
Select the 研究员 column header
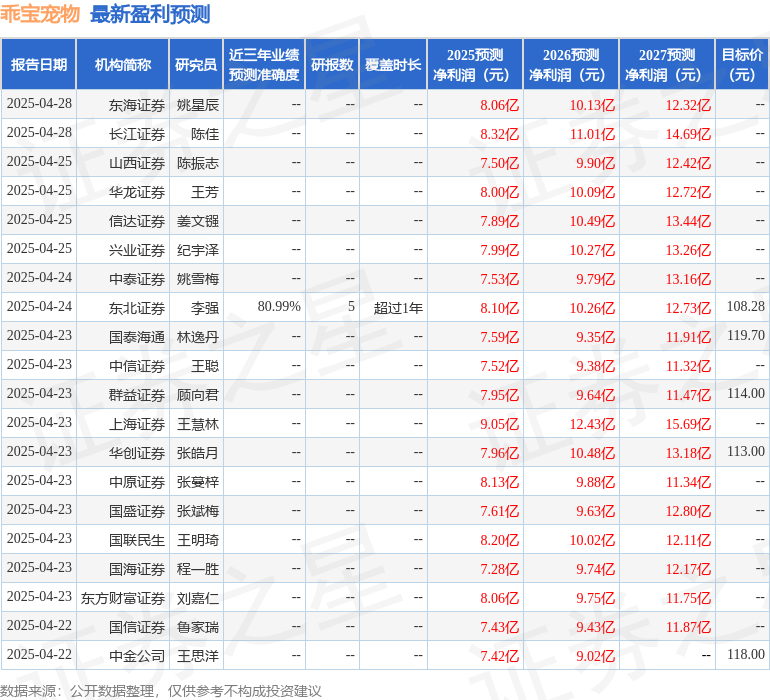coord(196,64)
